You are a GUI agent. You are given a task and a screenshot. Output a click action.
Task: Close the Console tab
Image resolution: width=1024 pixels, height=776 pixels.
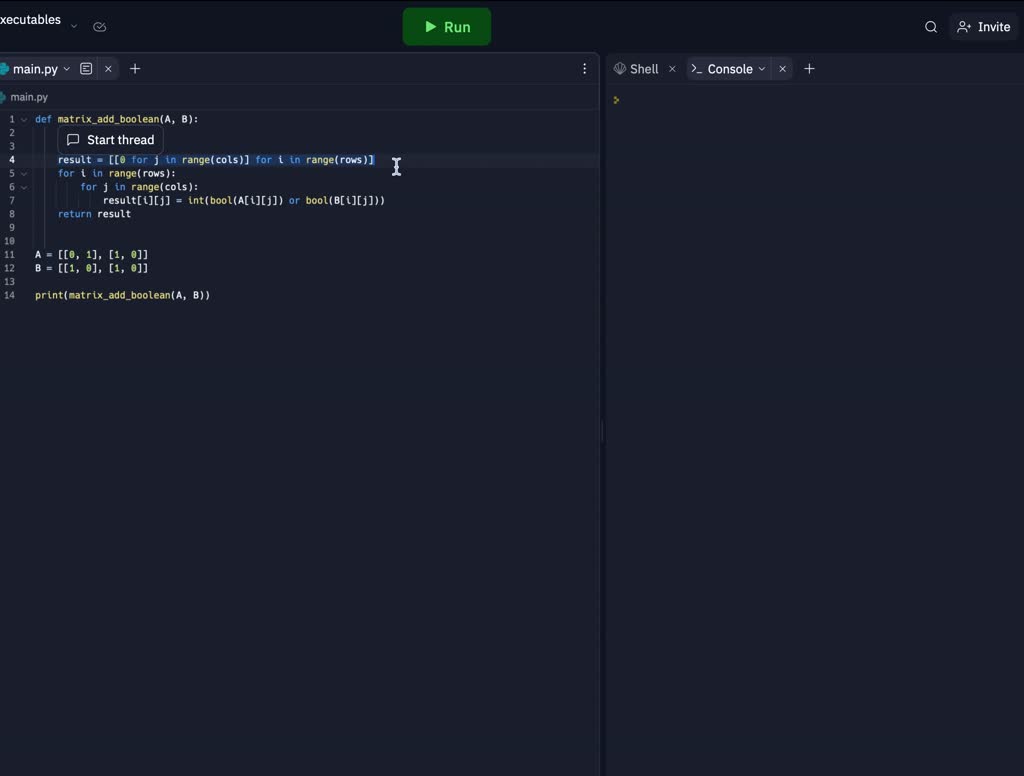782,69
